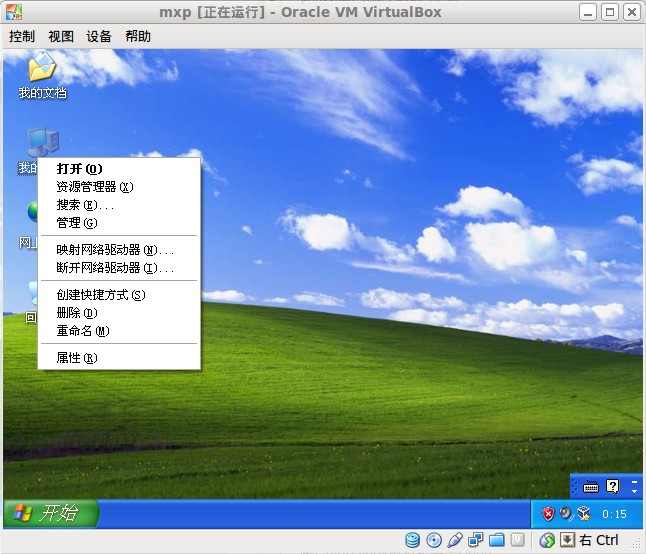This screenshot has width=646, height=554.
Task: Click the 开始 Start button
Action: click(51, 514)
